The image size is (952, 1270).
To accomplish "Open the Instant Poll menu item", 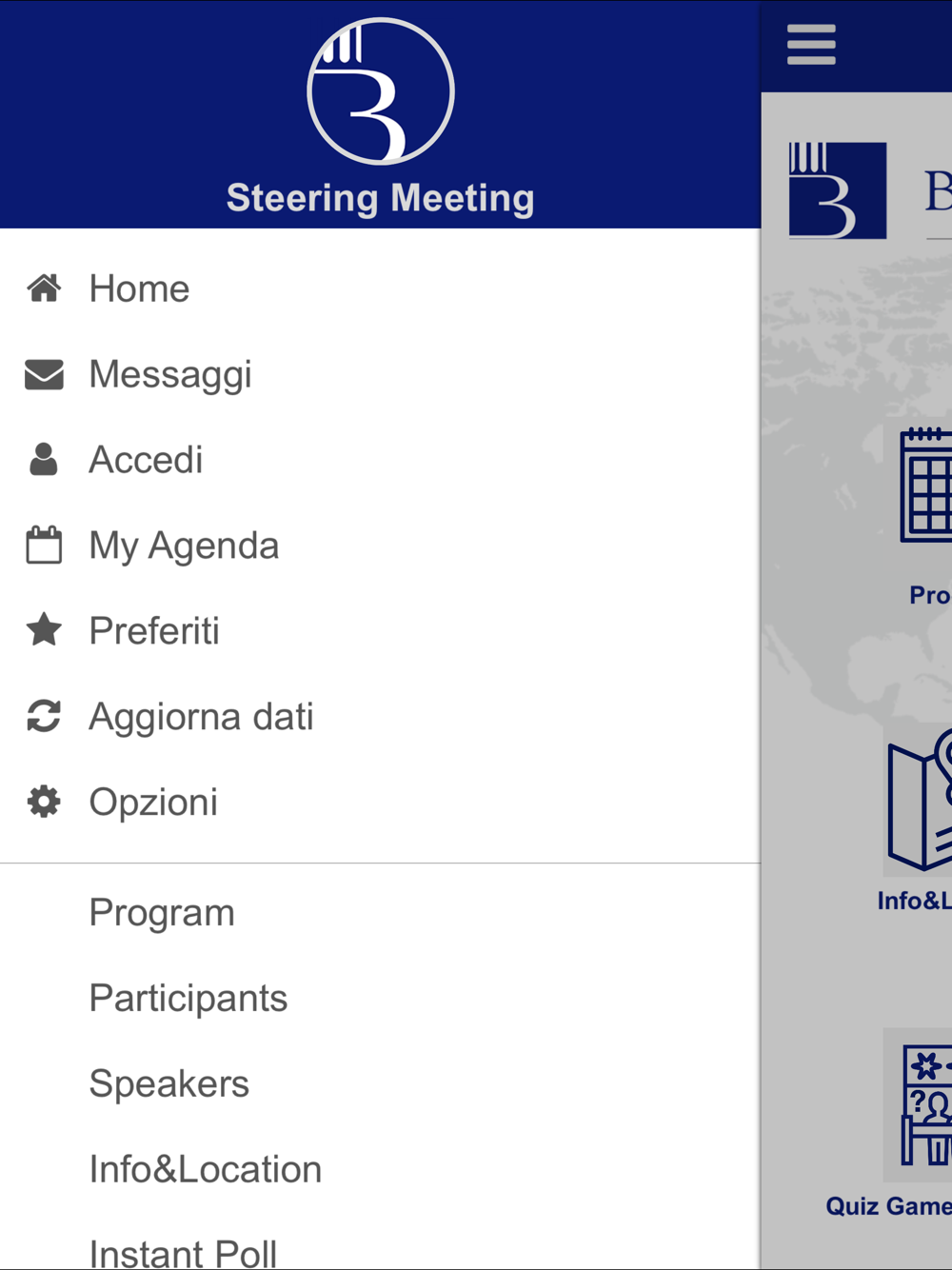I will [183, 1251].
